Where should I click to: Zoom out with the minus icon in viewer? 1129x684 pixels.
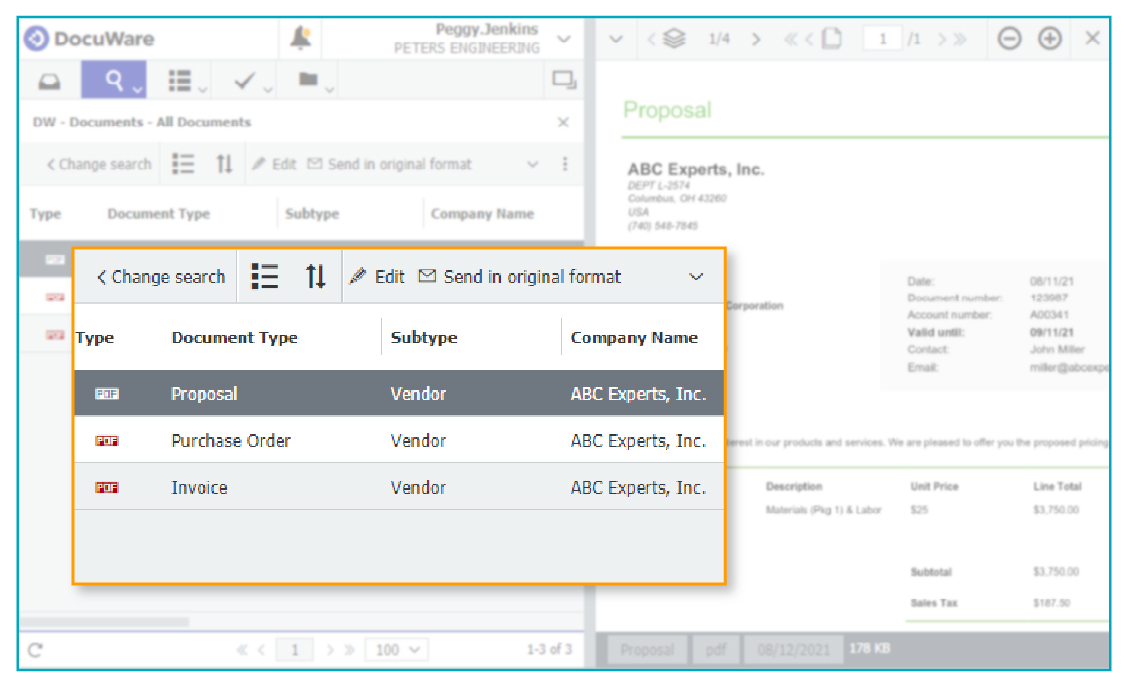coord(1009,38)
